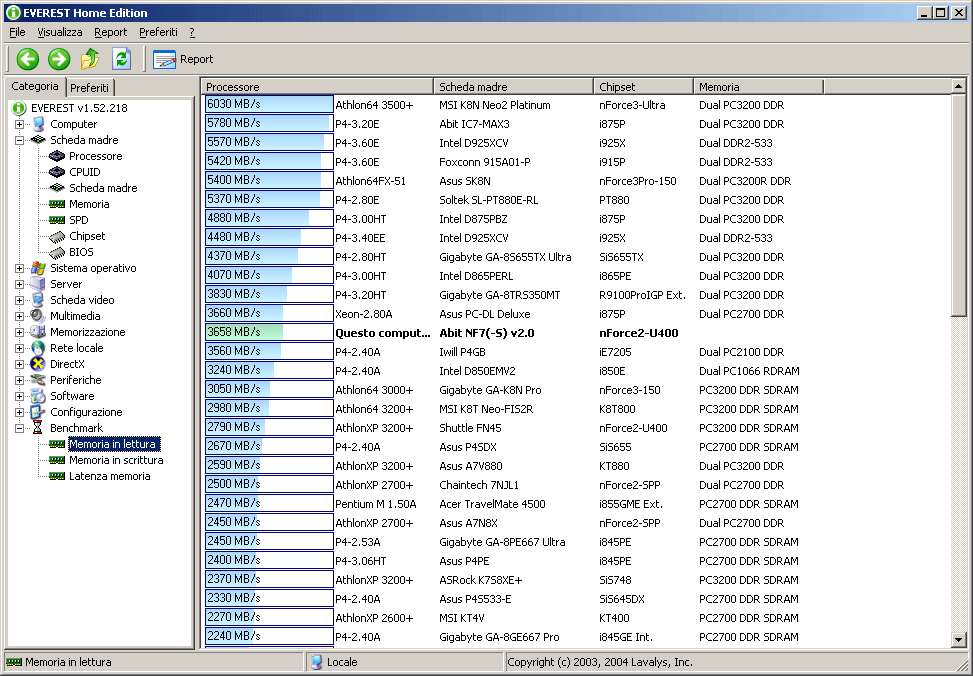Image resolution: width=973 pixels, height=676 pixels.
Task: Sort by Chipset column header
Action: point(643,87)
